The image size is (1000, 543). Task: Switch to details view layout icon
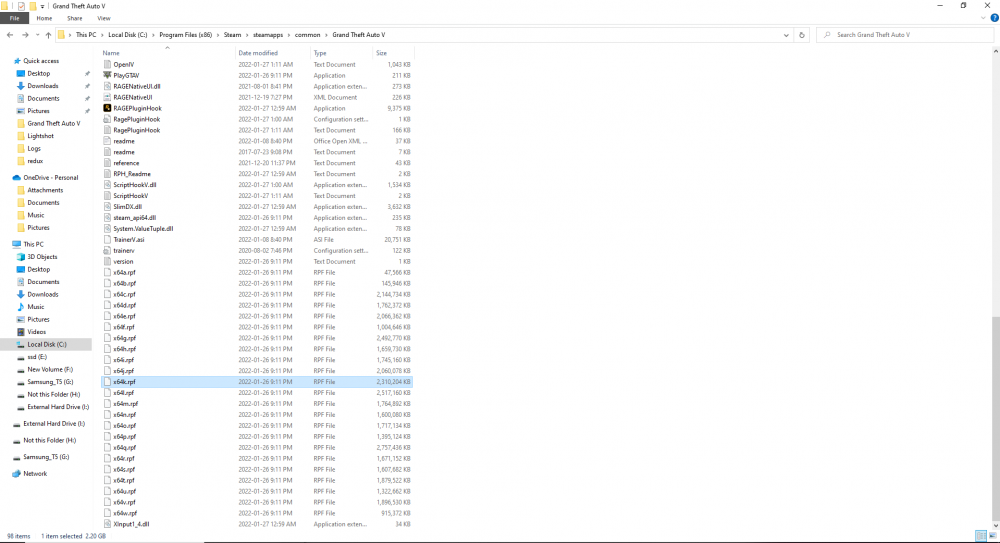coord(981,536)
